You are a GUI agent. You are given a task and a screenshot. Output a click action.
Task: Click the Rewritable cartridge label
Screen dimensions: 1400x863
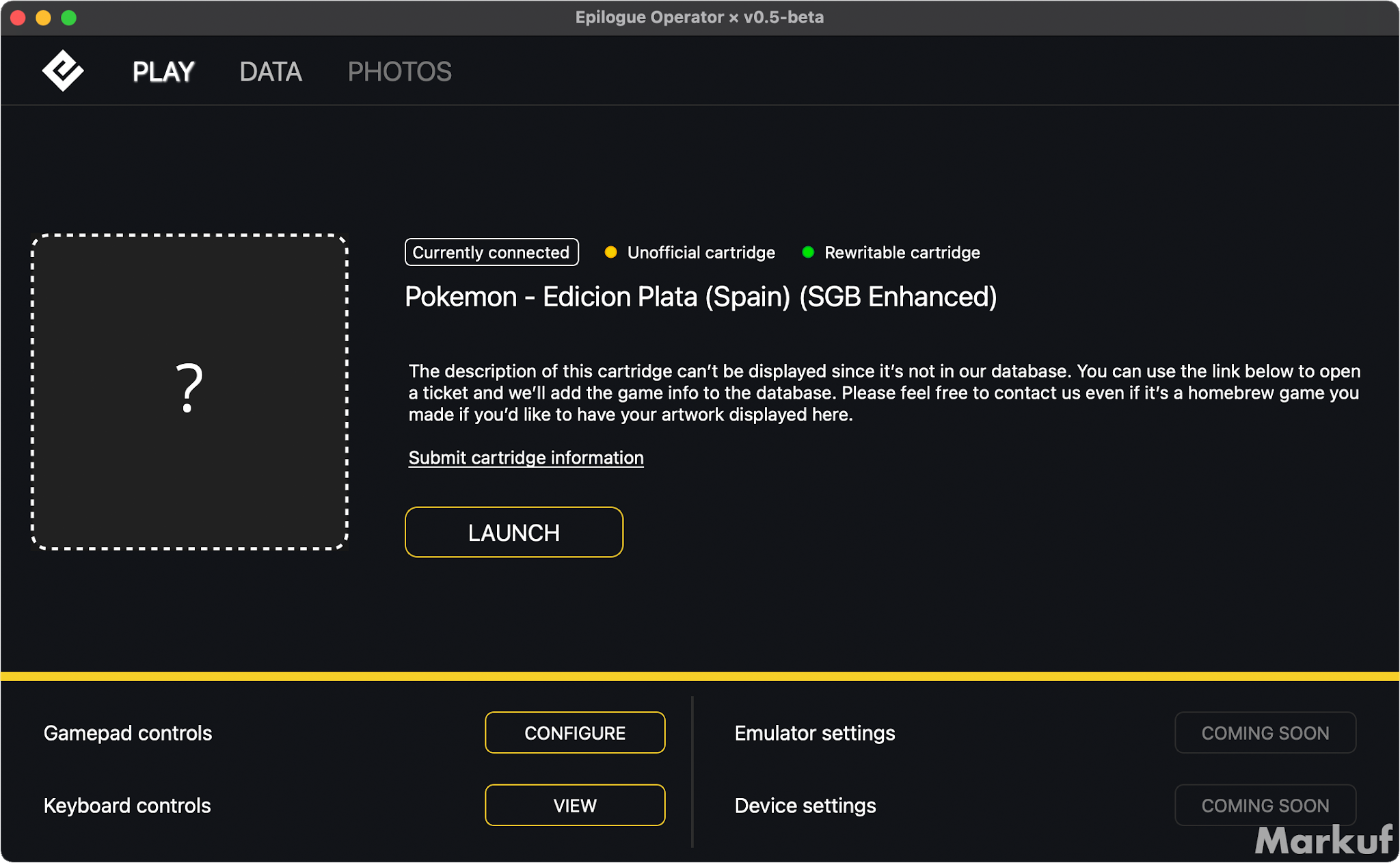[902, 252]
